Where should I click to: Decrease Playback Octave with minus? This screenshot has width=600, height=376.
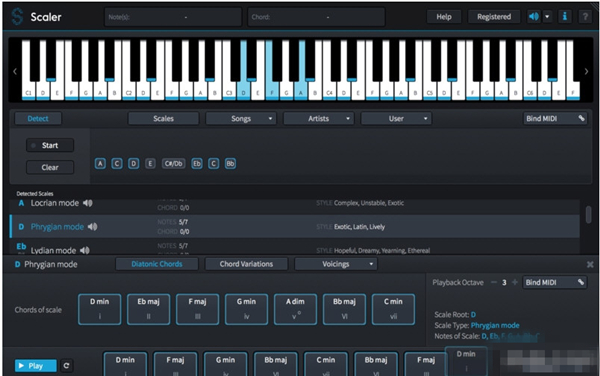coord(494,282)
